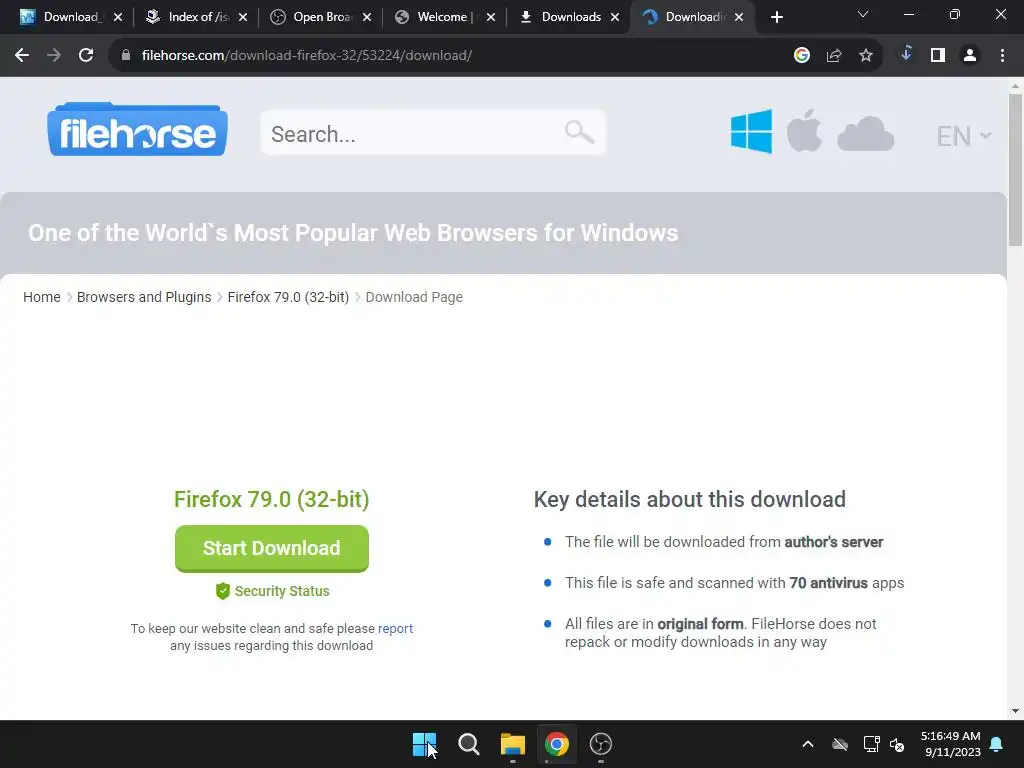Click the muted volume tray icon
Image resolution: width=1024 pixels, height=768 pixels.
(x=897, y=744)
